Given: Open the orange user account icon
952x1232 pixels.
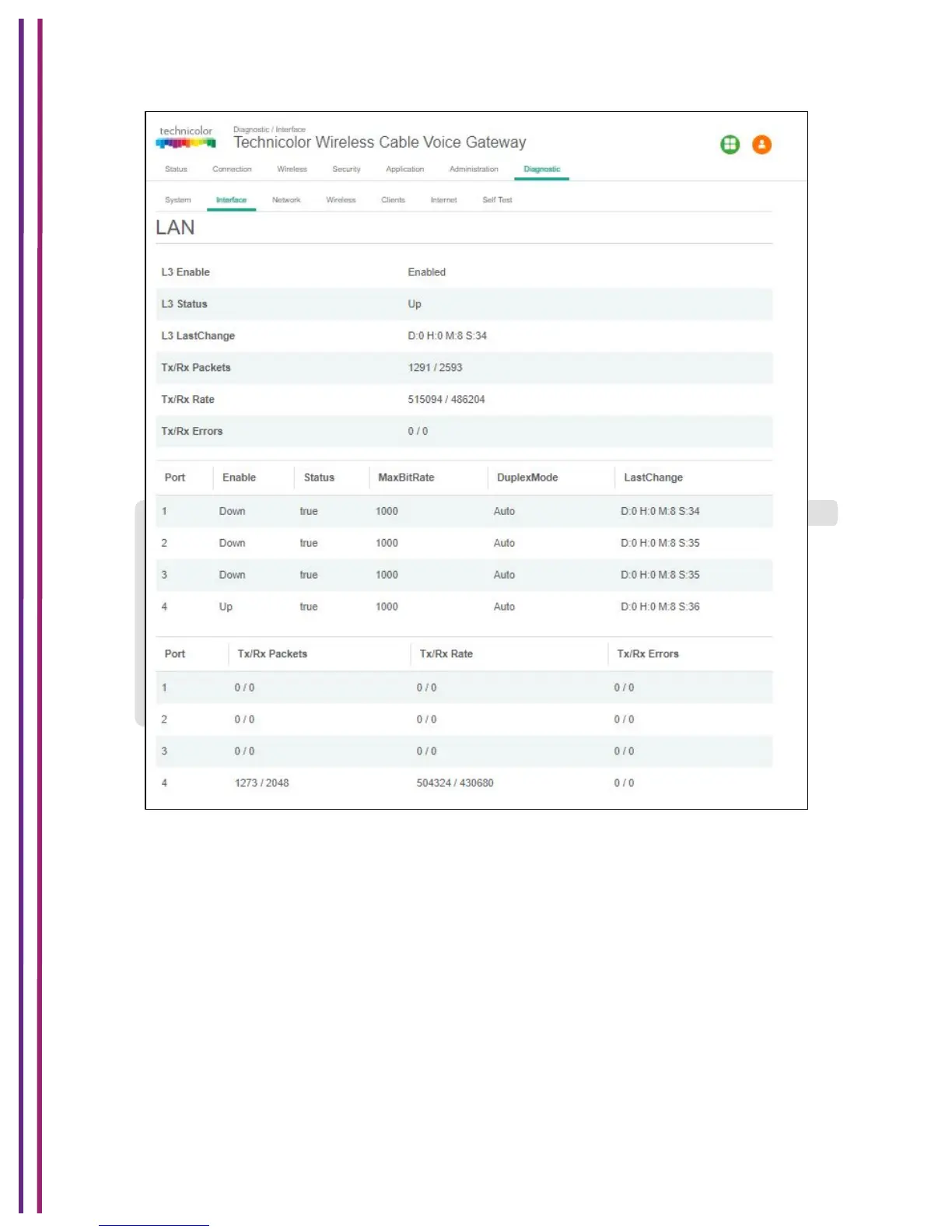Looking at the screenshot, I should click(761, 145).
